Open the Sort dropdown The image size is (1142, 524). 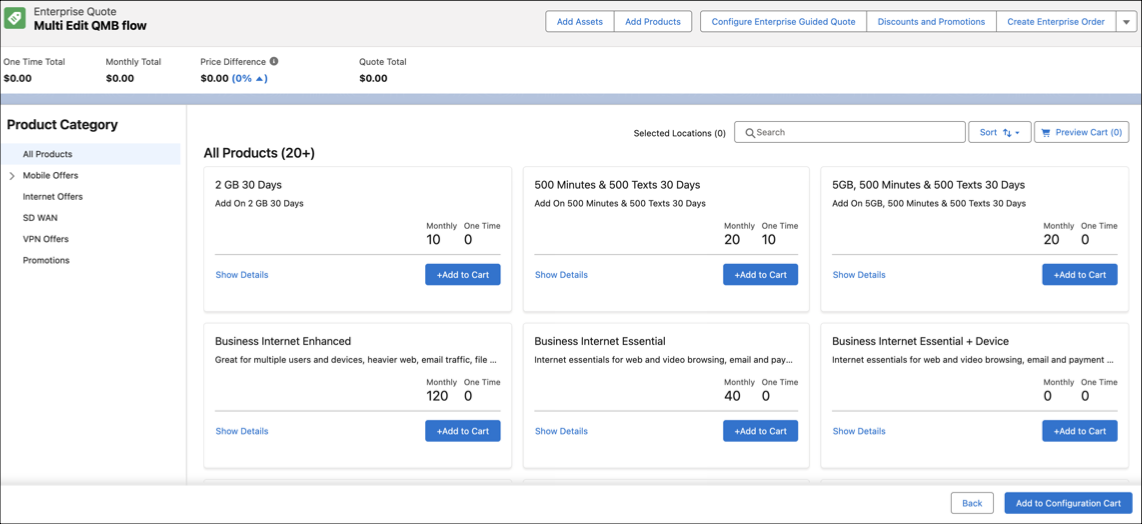[999, 133]
